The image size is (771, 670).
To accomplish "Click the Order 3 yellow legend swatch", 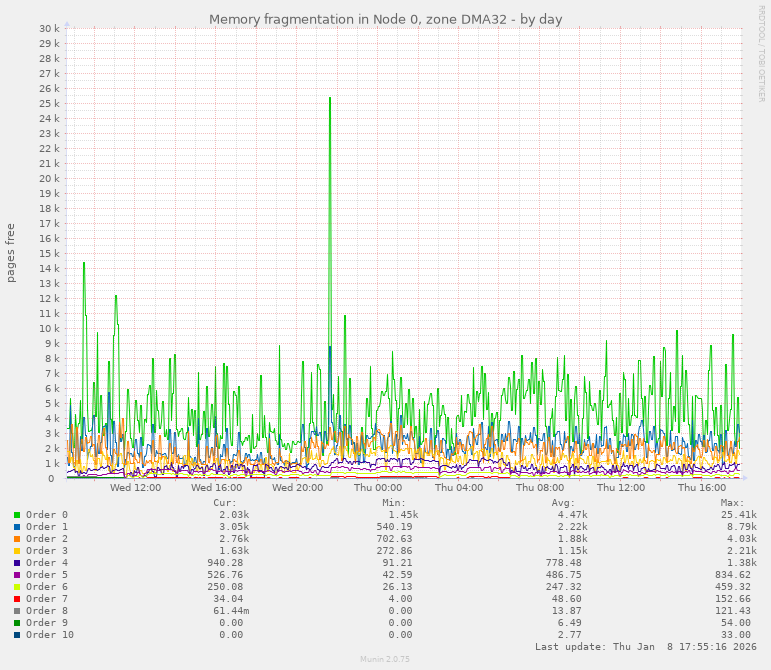I will click(x=17, y=551).
